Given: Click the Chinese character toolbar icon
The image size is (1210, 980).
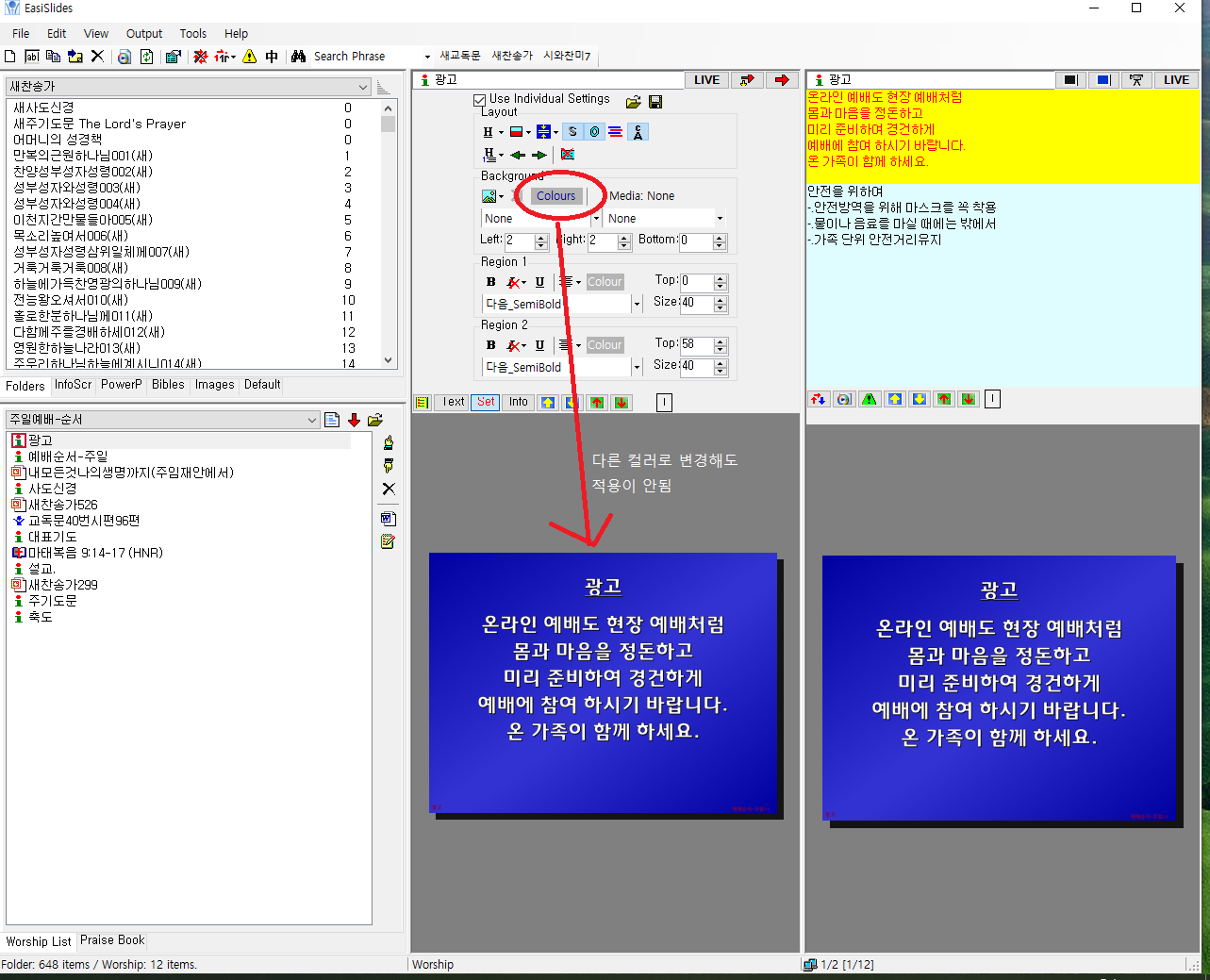Looking at the screenshot, I should point(272,57).
